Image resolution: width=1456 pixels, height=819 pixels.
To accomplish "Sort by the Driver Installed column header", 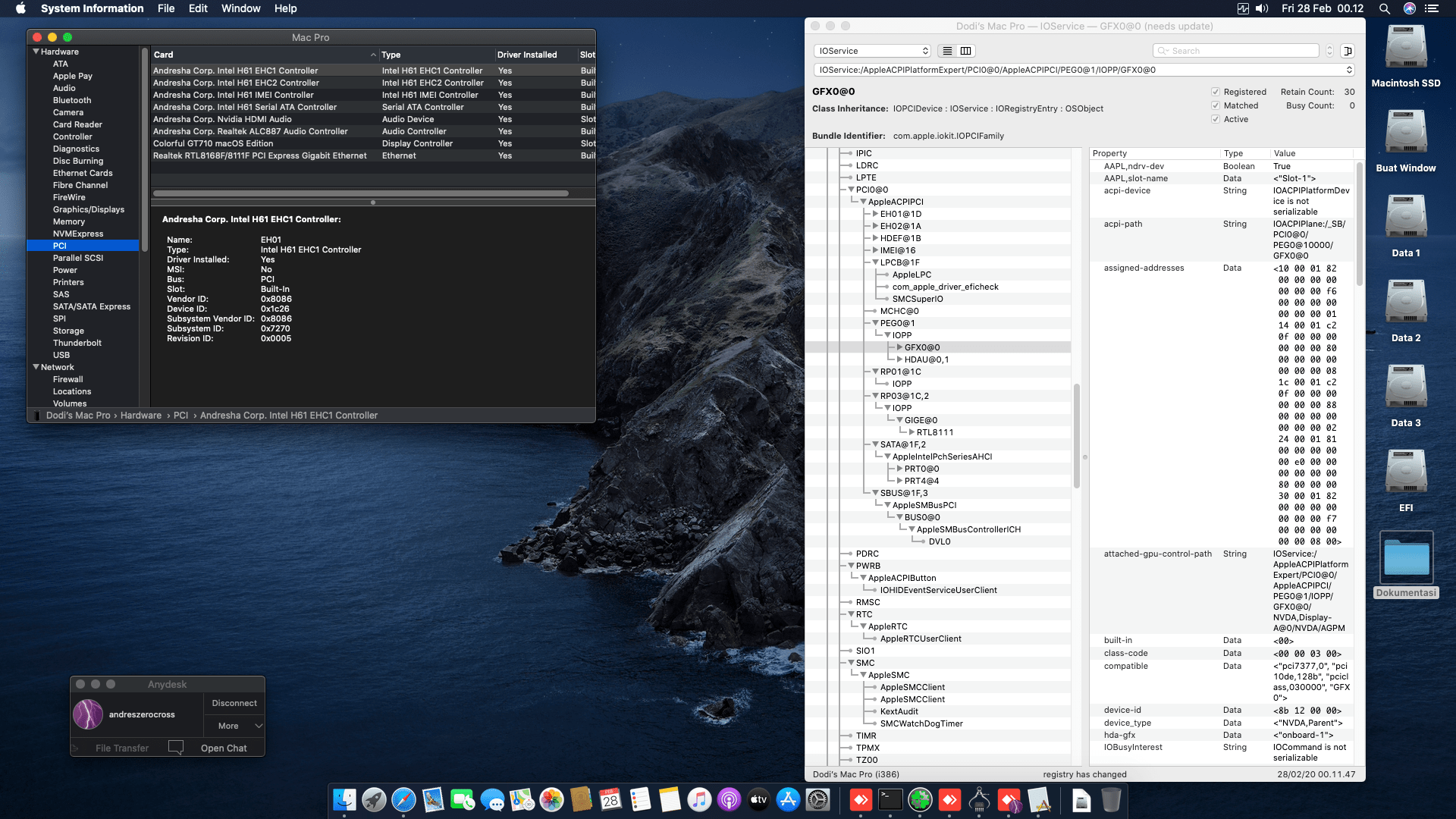I will [535, 55].
